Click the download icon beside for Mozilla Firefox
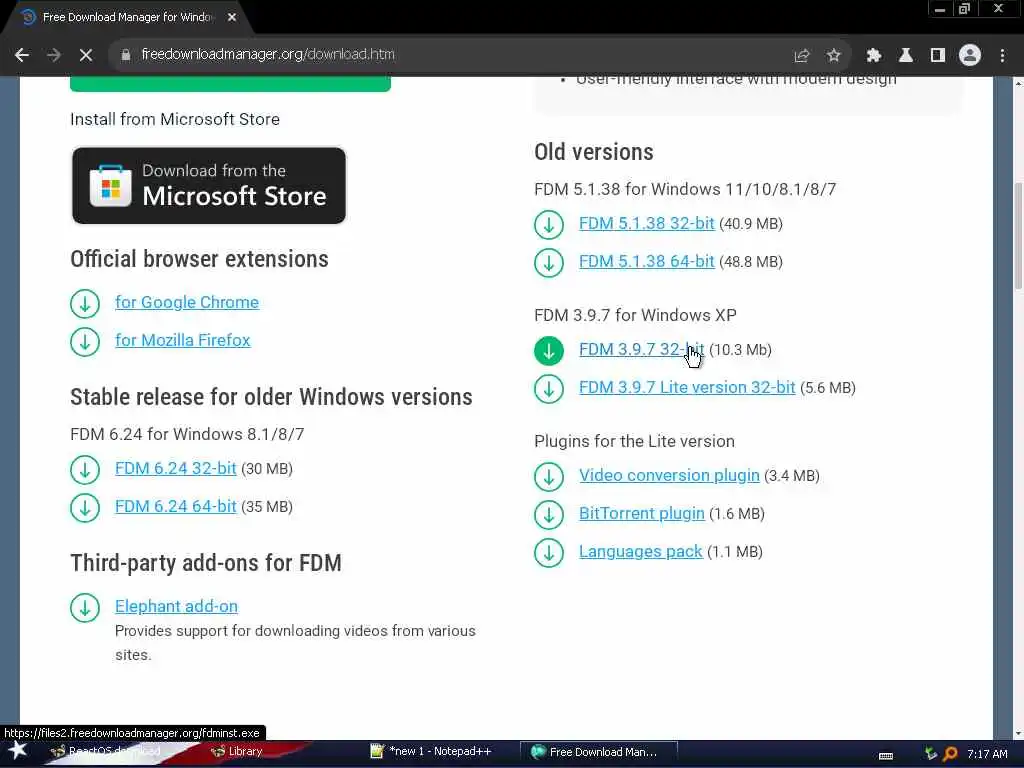The width and height of the screenshot is (1024, 768). click(85, 342)
